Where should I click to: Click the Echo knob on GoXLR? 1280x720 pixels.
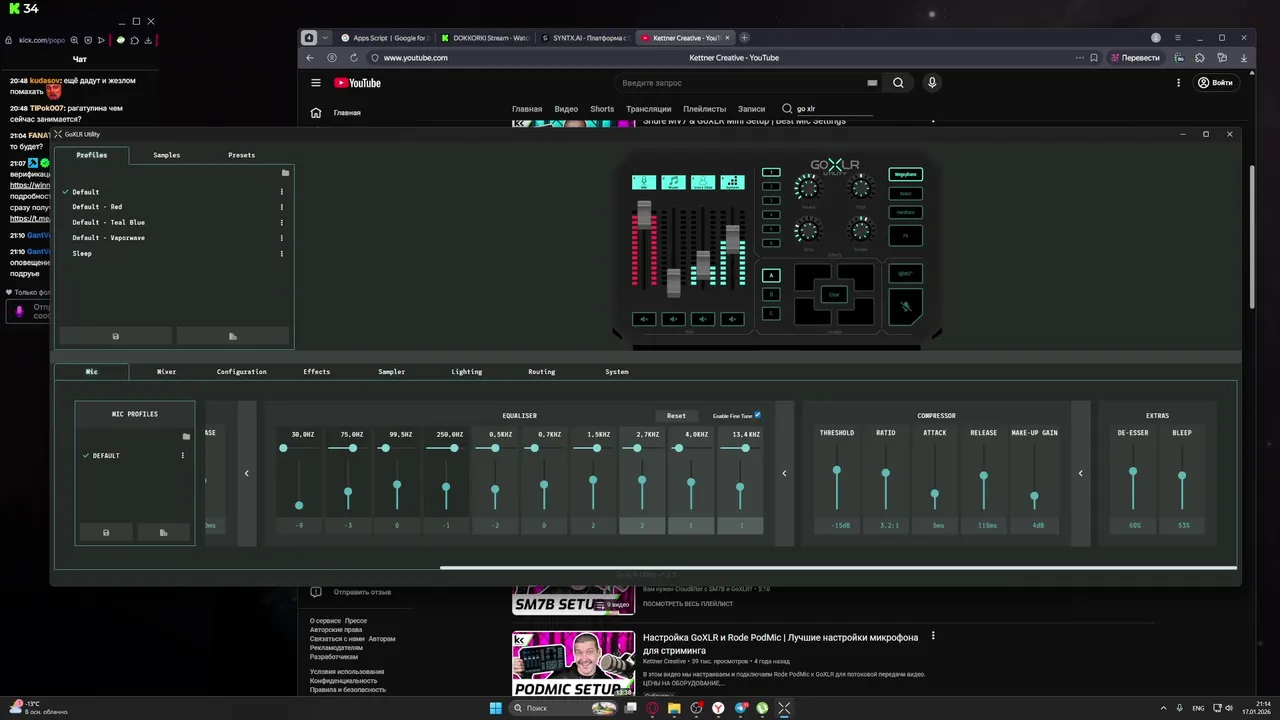point(808,231)
